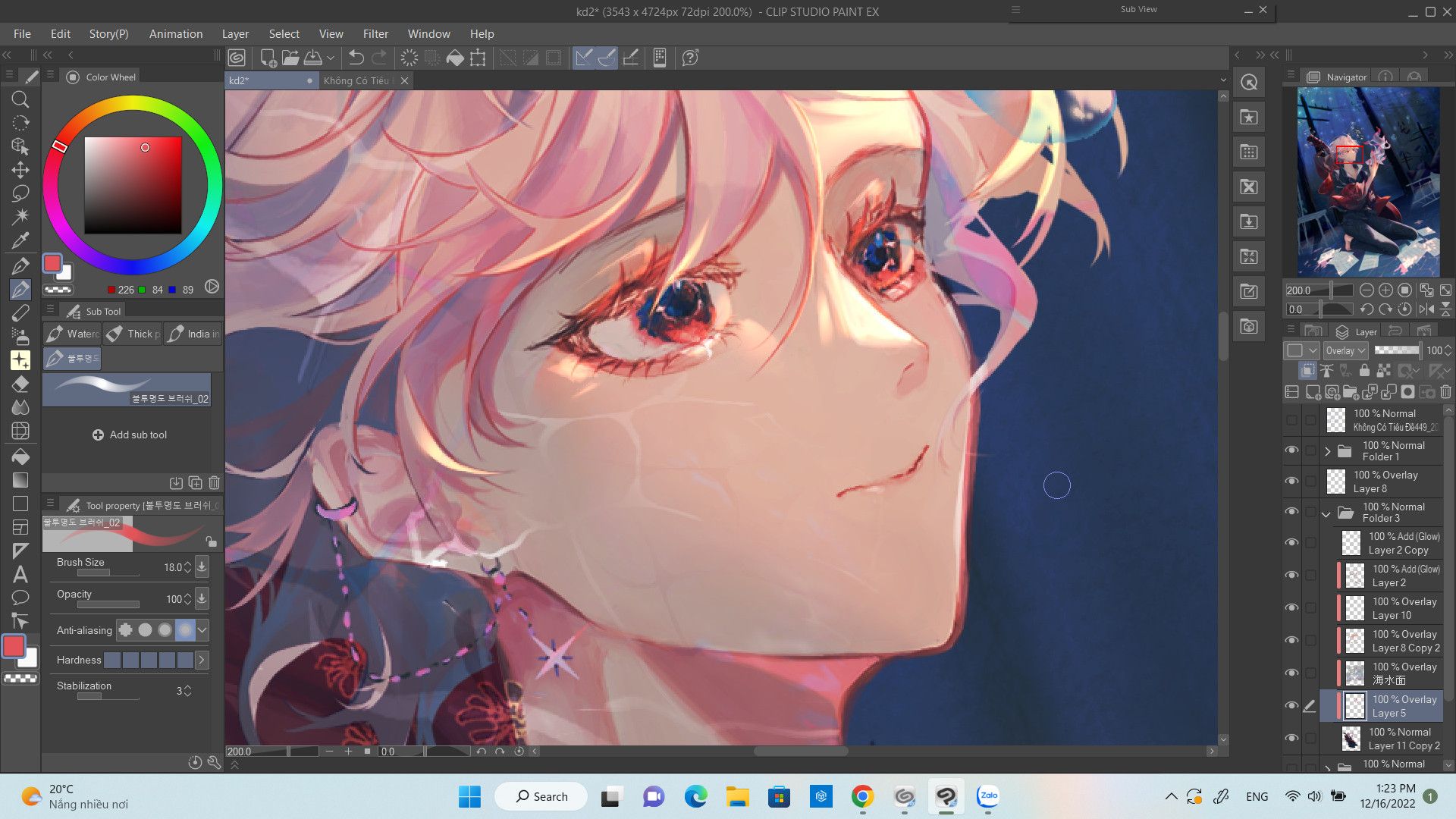Open the Animation menu

(x=176, y=33)
